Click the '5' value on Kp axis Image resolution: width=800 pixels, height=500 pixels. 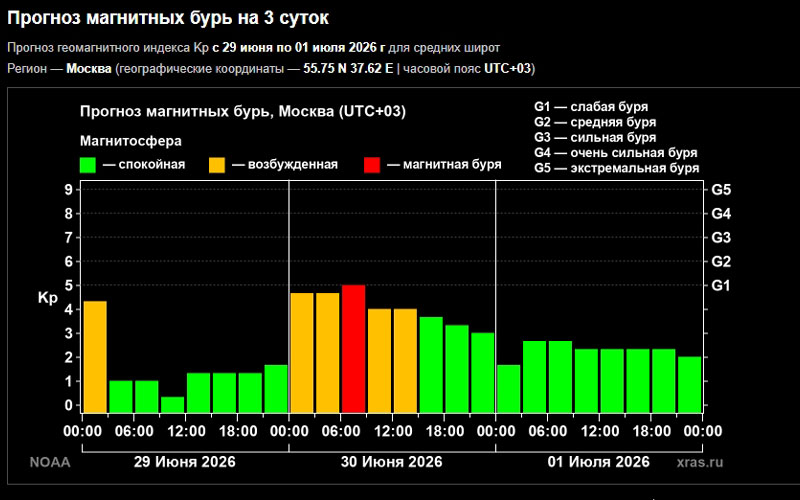(x=69, y=286)
